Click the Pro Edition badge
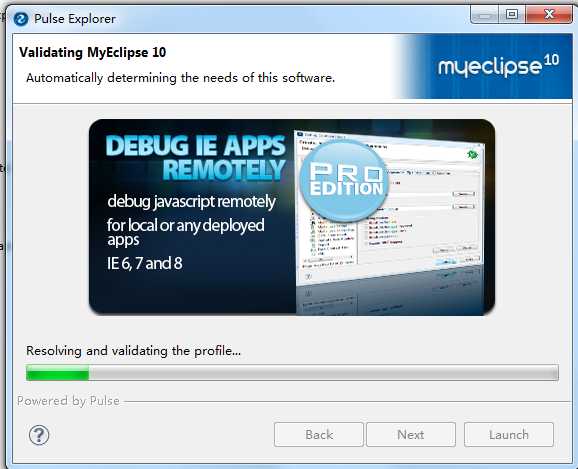Viewport: 578px width, 469px height. [344, 181]
